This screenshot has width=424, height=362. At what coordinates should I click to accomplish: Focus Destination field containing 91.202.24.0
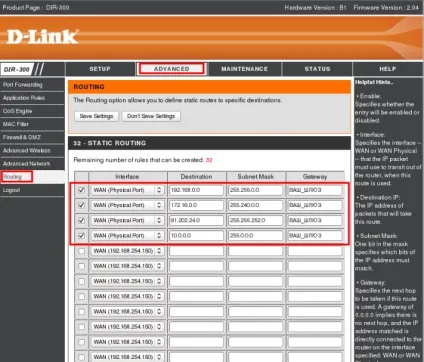coord(196,220)
